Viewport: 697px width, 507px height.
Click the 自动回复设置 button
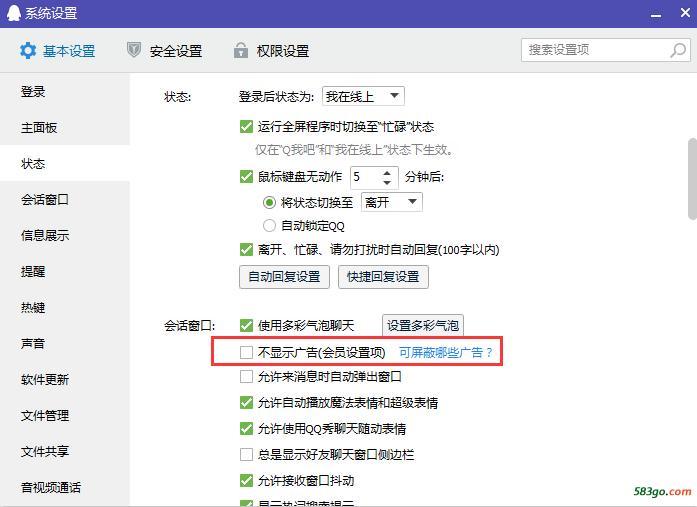(284, 277)
